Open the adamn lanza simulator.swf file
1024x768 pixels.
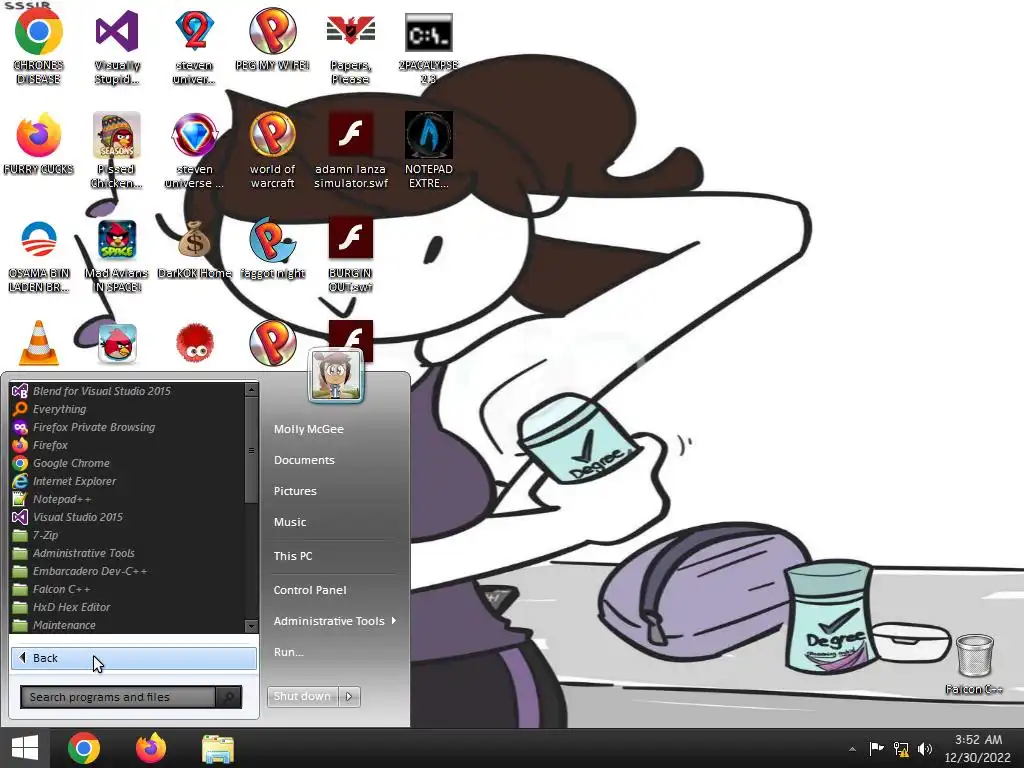click(351, 150)
